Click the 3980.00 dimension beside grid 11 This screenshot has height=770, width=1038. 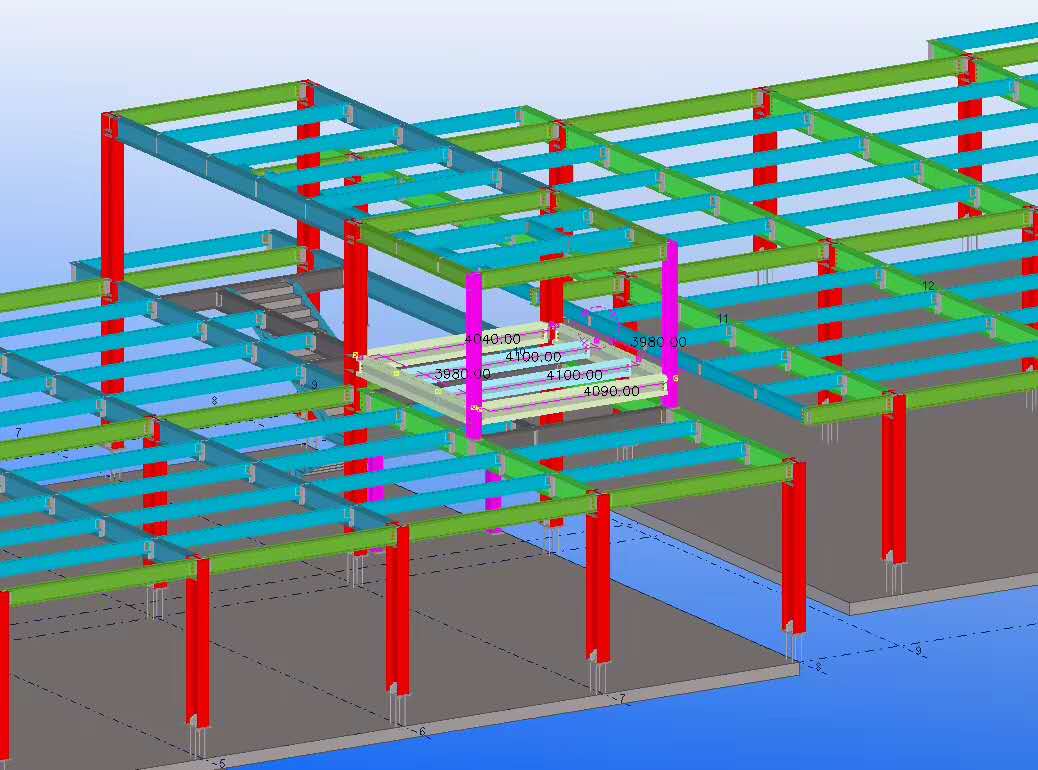coord(658,342)
